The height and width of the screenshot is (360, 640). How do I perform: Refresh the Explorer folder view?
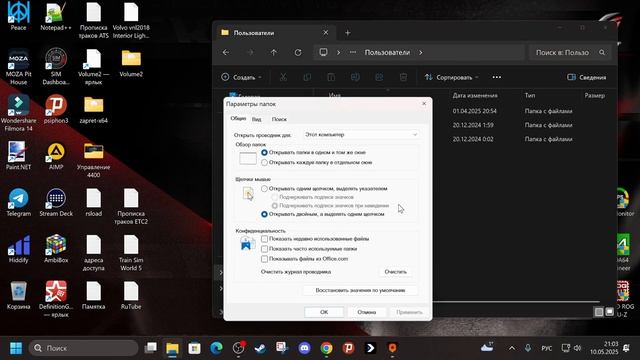[x=298, y=52]
